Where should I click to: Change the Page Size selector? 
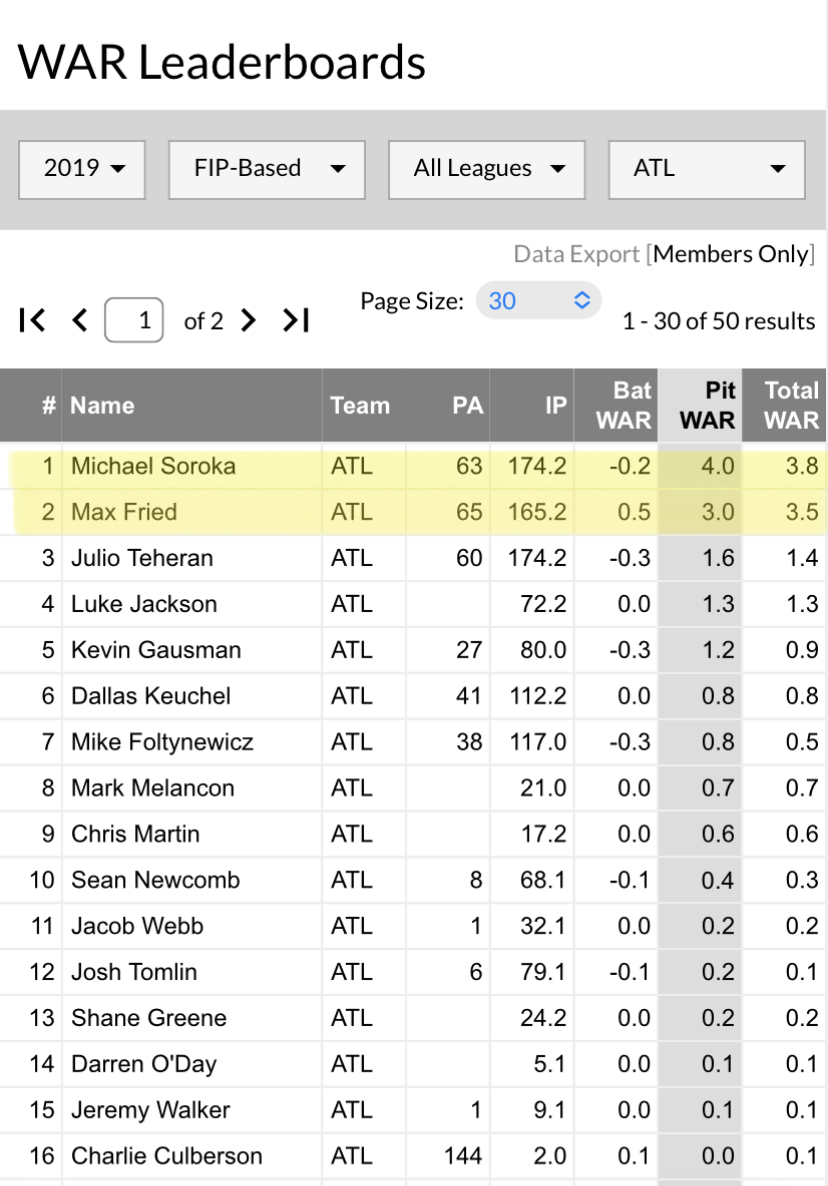point(539,300)
